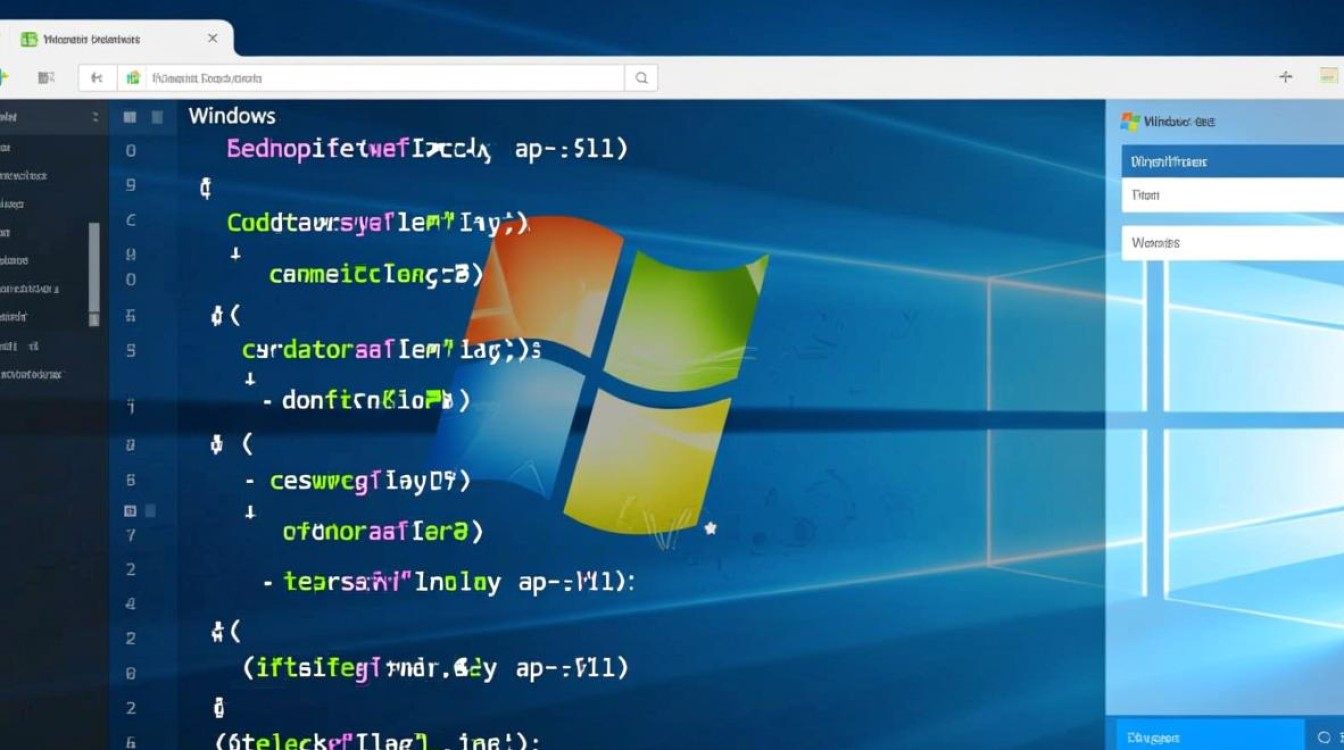The width and height of the screenshot is (1344, 750).
Task: Click the small square marker in line gutter
Action: [130, 511]
